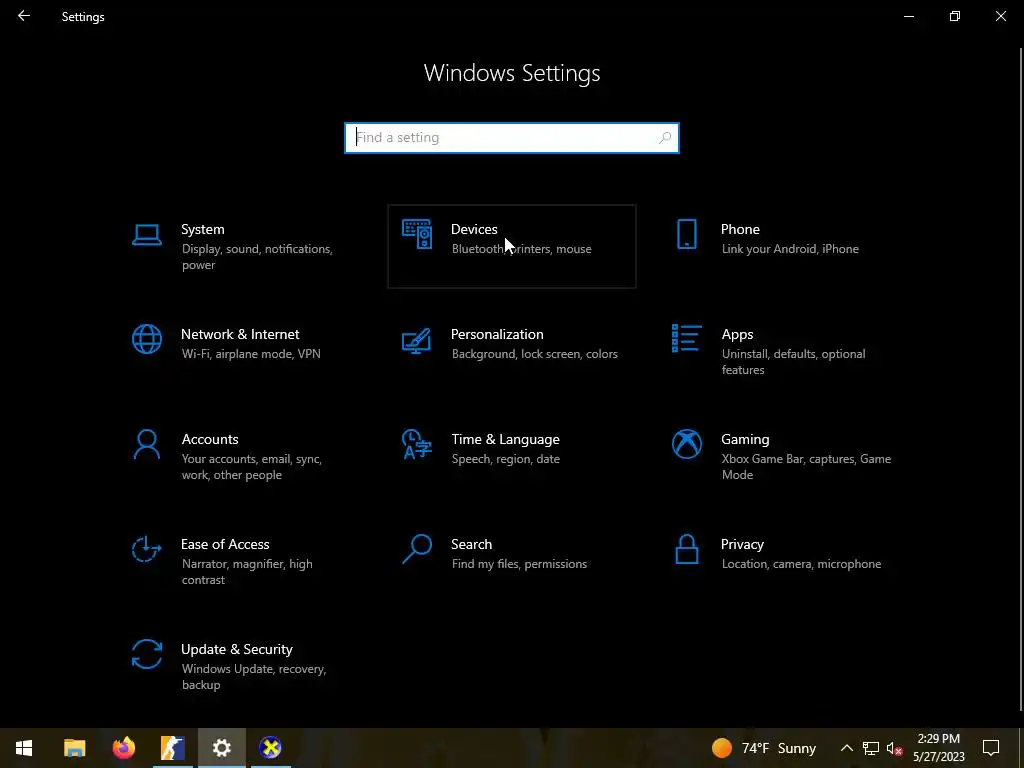1024x768 pixels.
Task: Open the 74°F Sunny weather widget
Action: coord(764,748)
